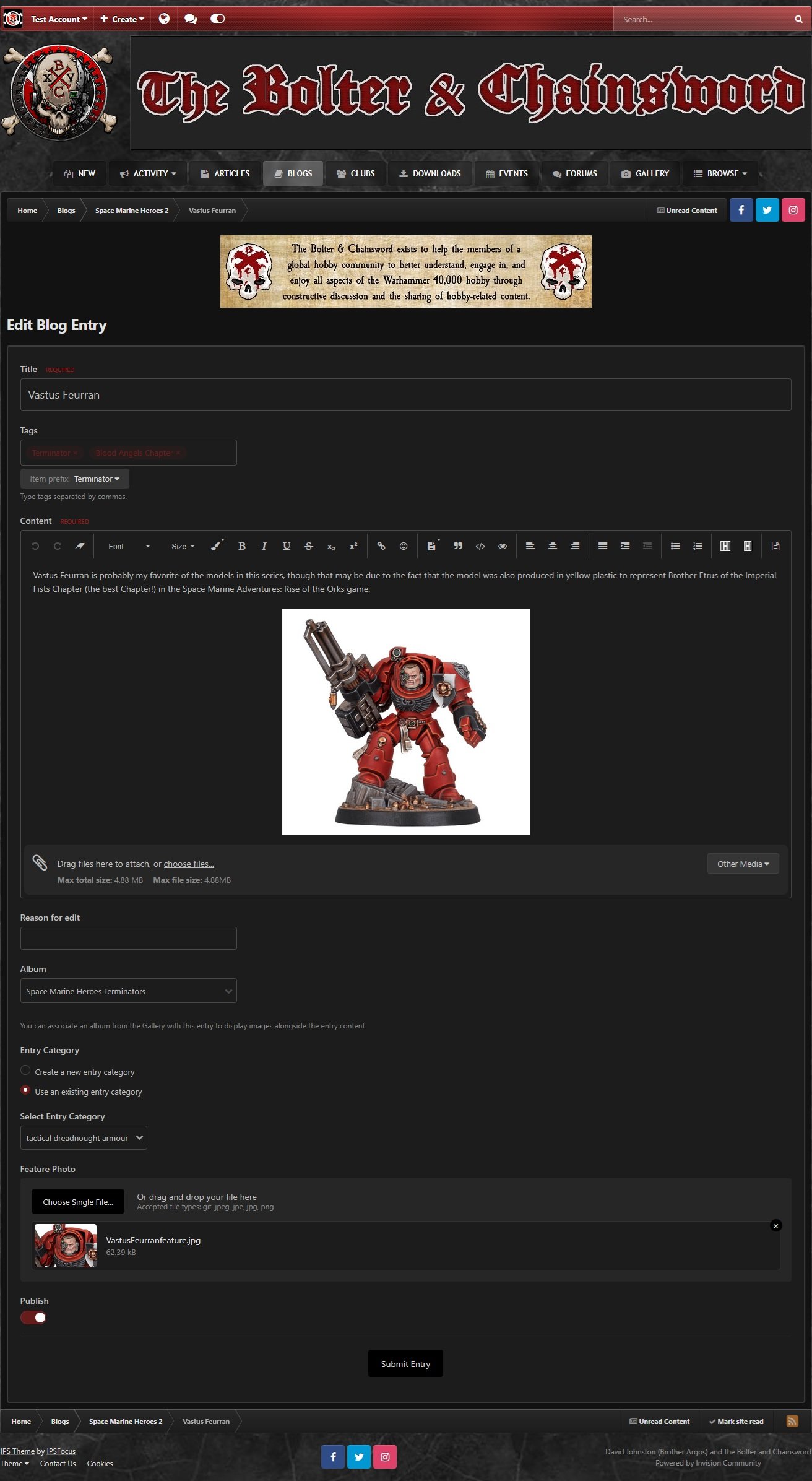Click the Reason for edit field
The image size is (812, 1481).
pos(128,938)
